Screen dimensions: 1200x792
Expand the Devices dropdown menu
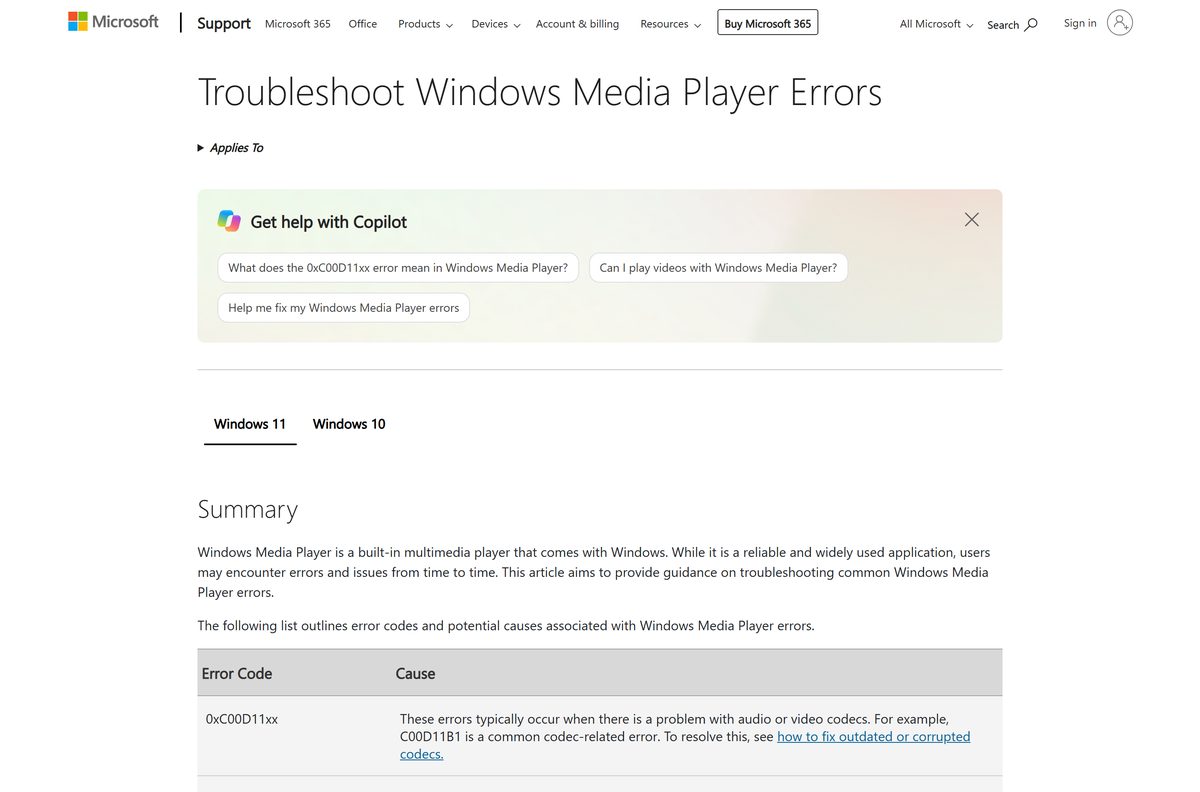pos(496,24)
